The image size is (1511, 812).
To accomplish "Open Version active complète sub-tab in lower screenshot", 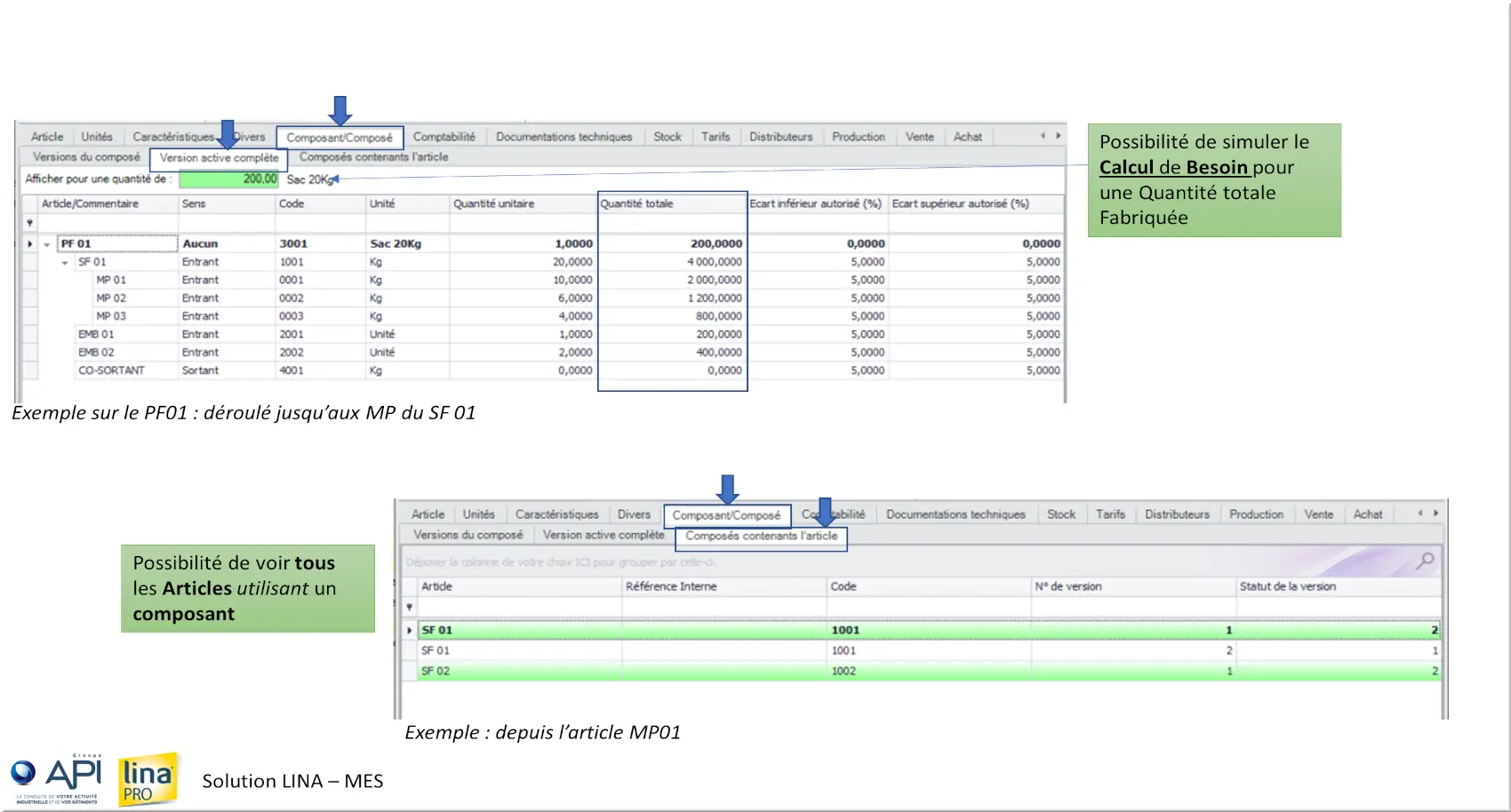I will coord(604,535).
